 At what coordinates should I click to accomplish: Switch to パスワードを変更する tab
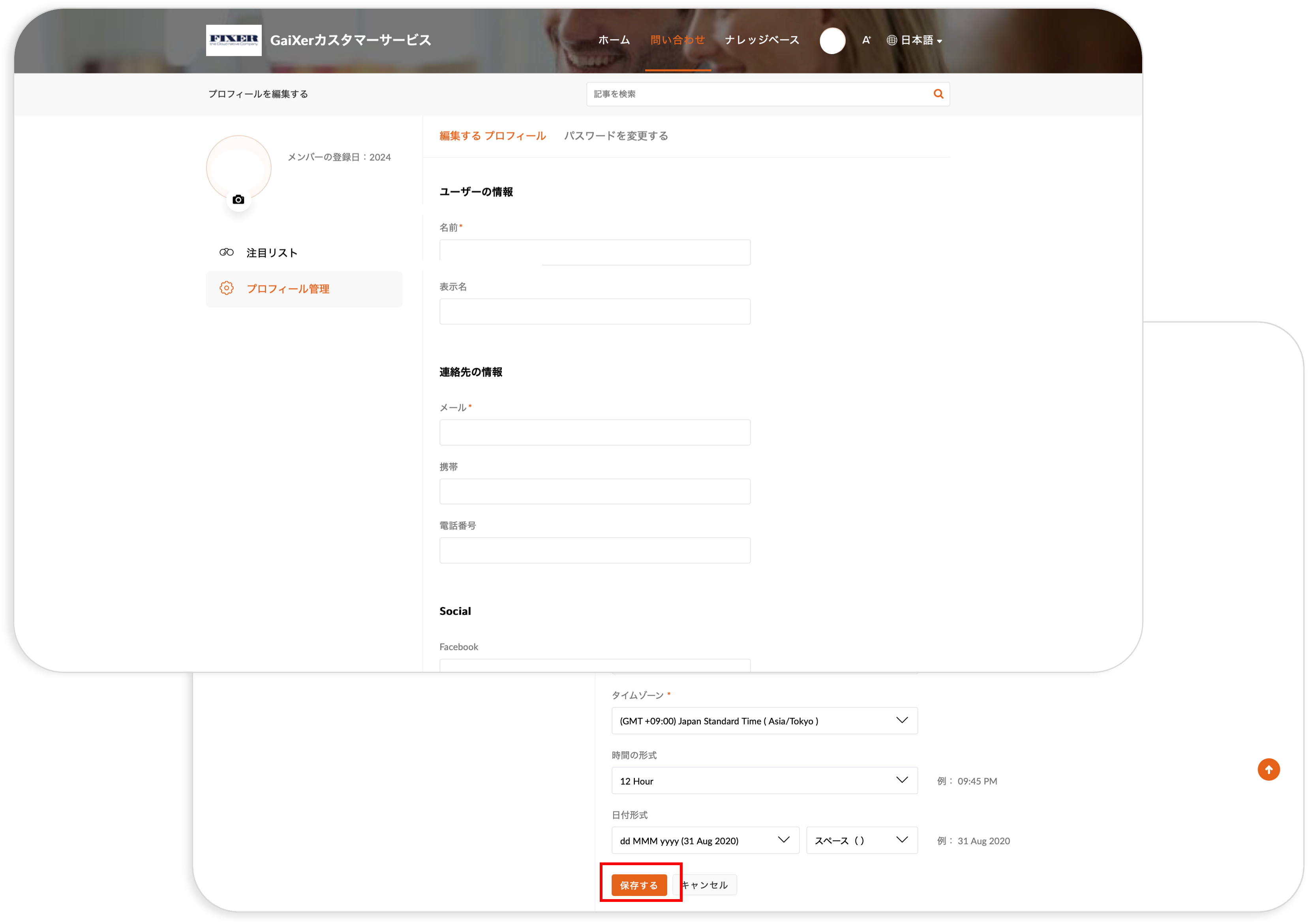[x=616, y=135]
